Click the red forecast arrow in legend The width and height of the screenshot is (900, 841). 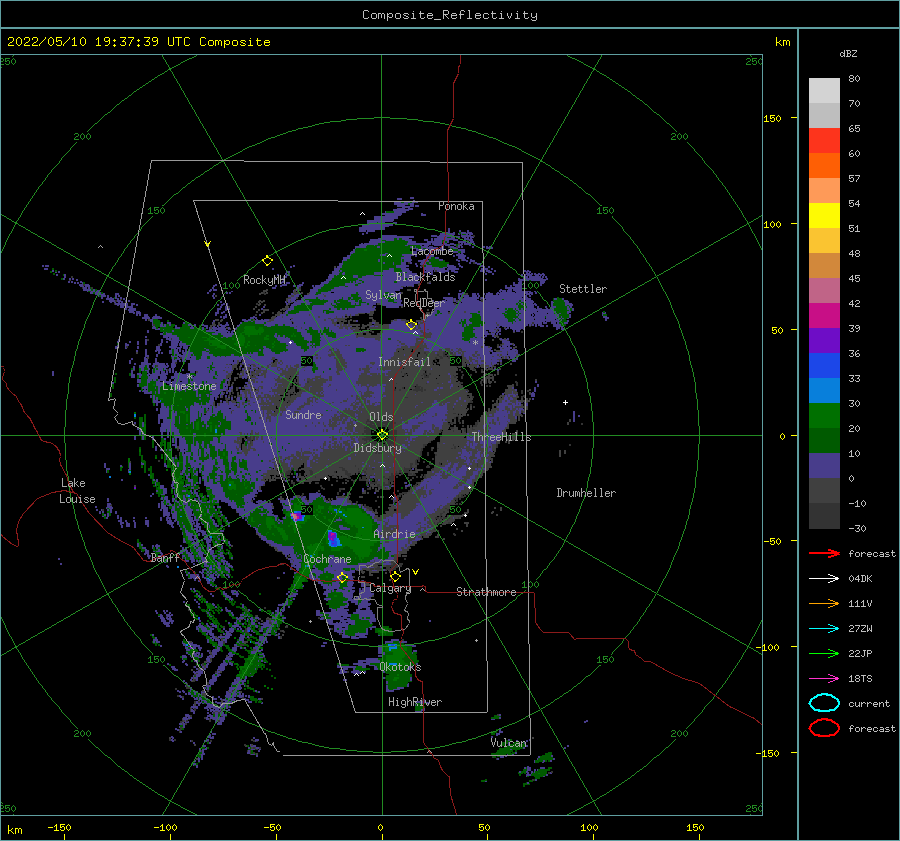(824, 553)
